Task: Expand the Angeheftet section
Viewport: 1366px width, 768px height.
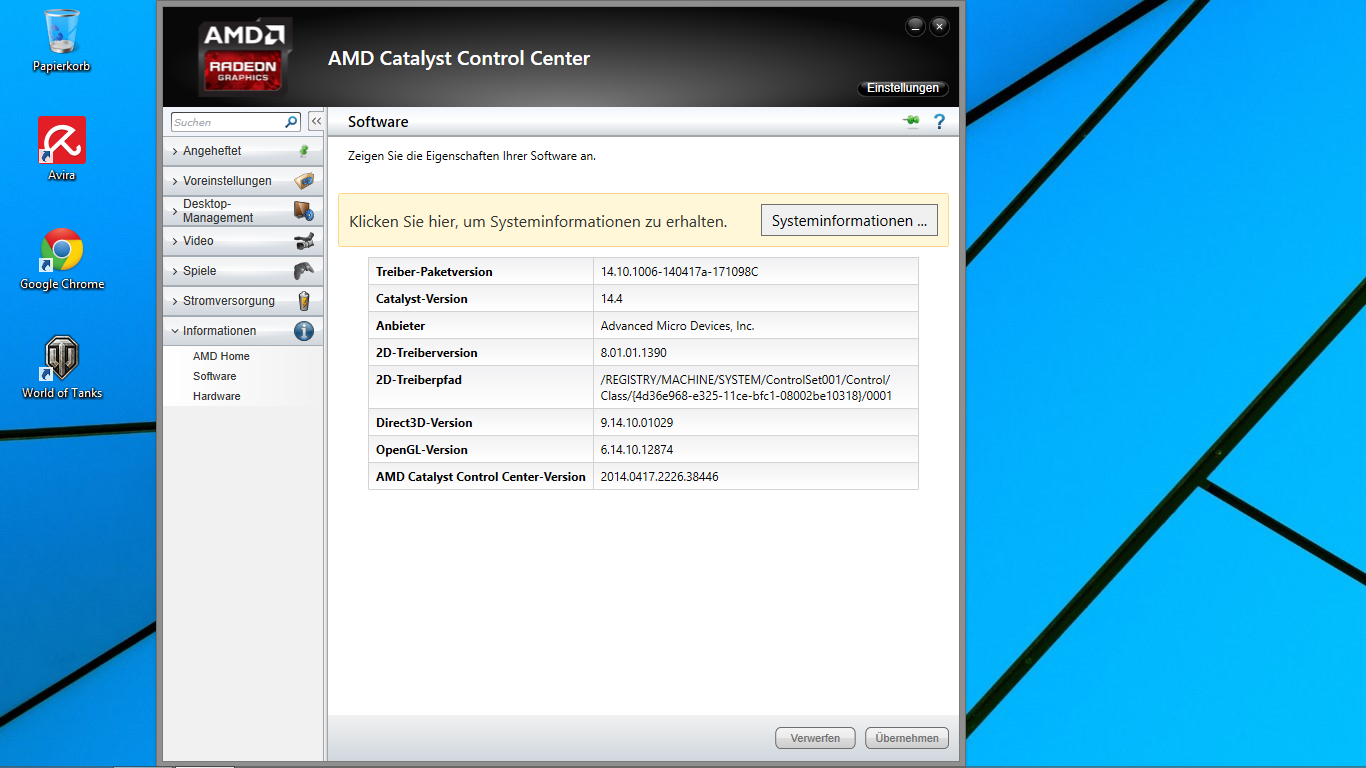Action: (243, 151)
